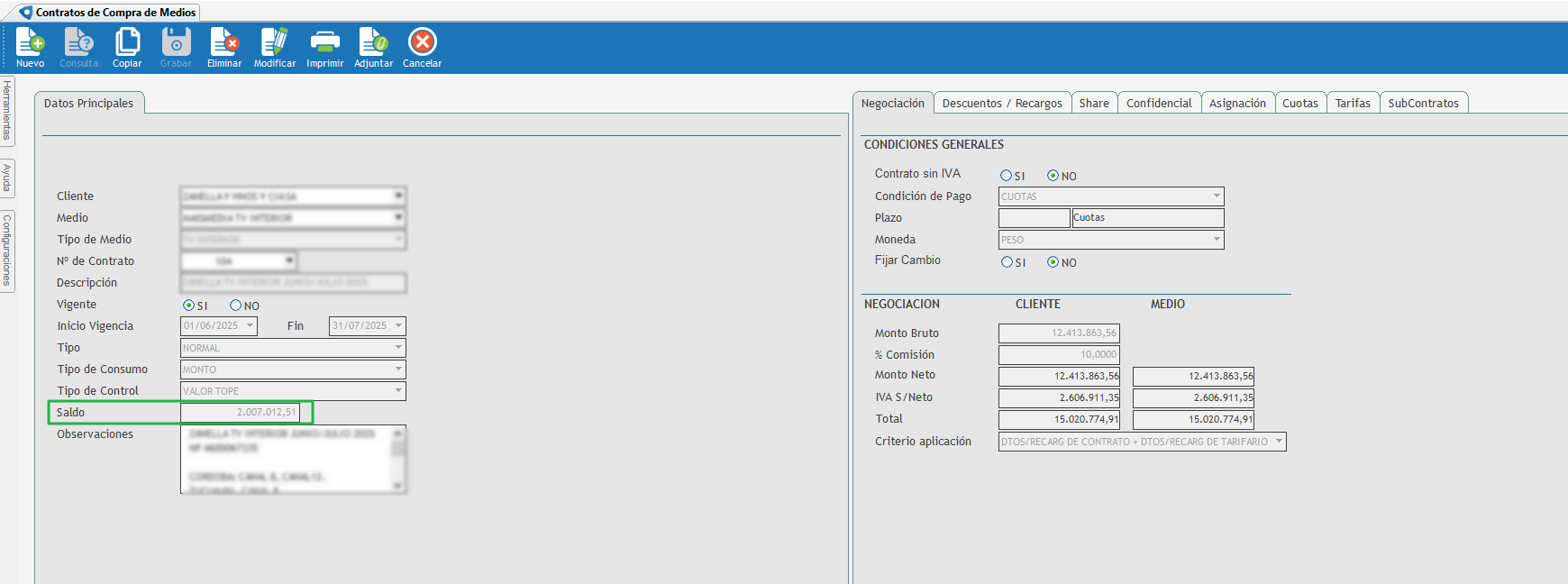Click the Modificar edit icon

(x=275, y=47)
